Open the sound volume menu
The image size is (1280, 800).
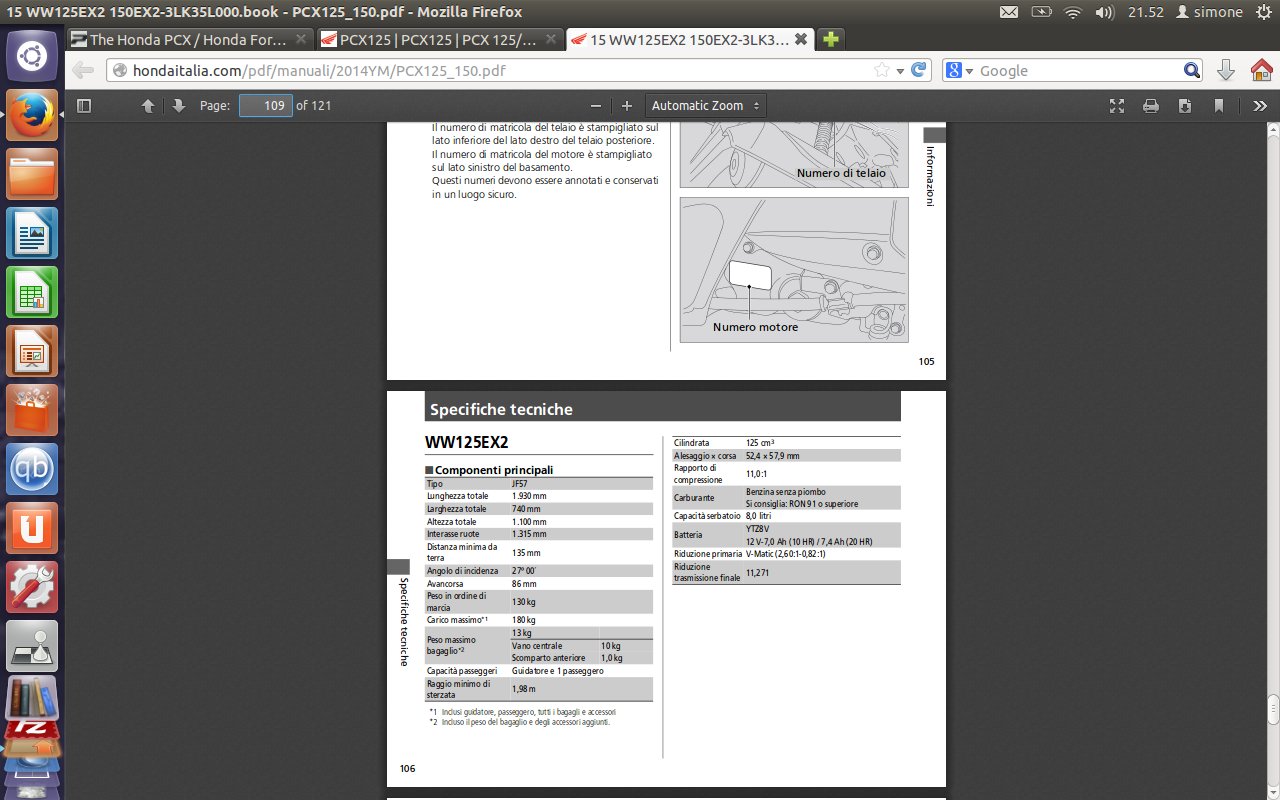[1104, 12]
